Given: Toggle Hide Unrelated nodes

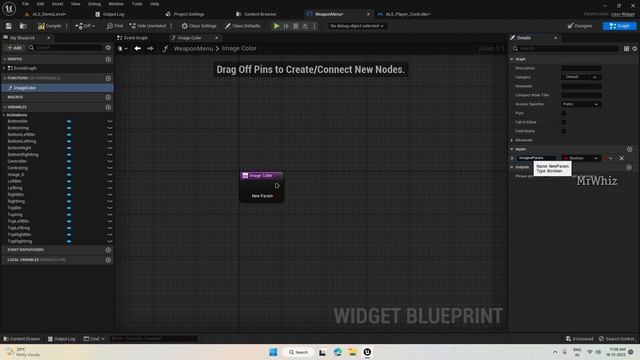Looking at the screenshot, I should click(148, 26).
